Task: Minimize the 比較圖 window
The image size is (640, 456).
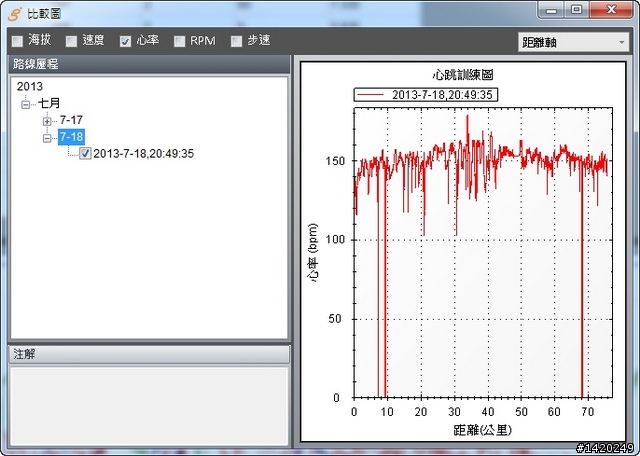Action: (551, 10)
